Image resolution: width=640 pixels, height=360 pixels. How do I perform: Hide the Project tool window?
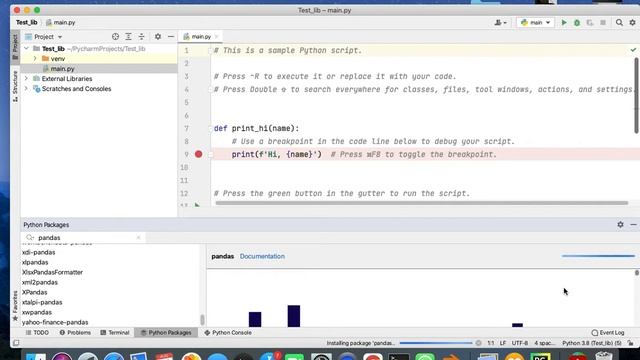pos(171,37)
